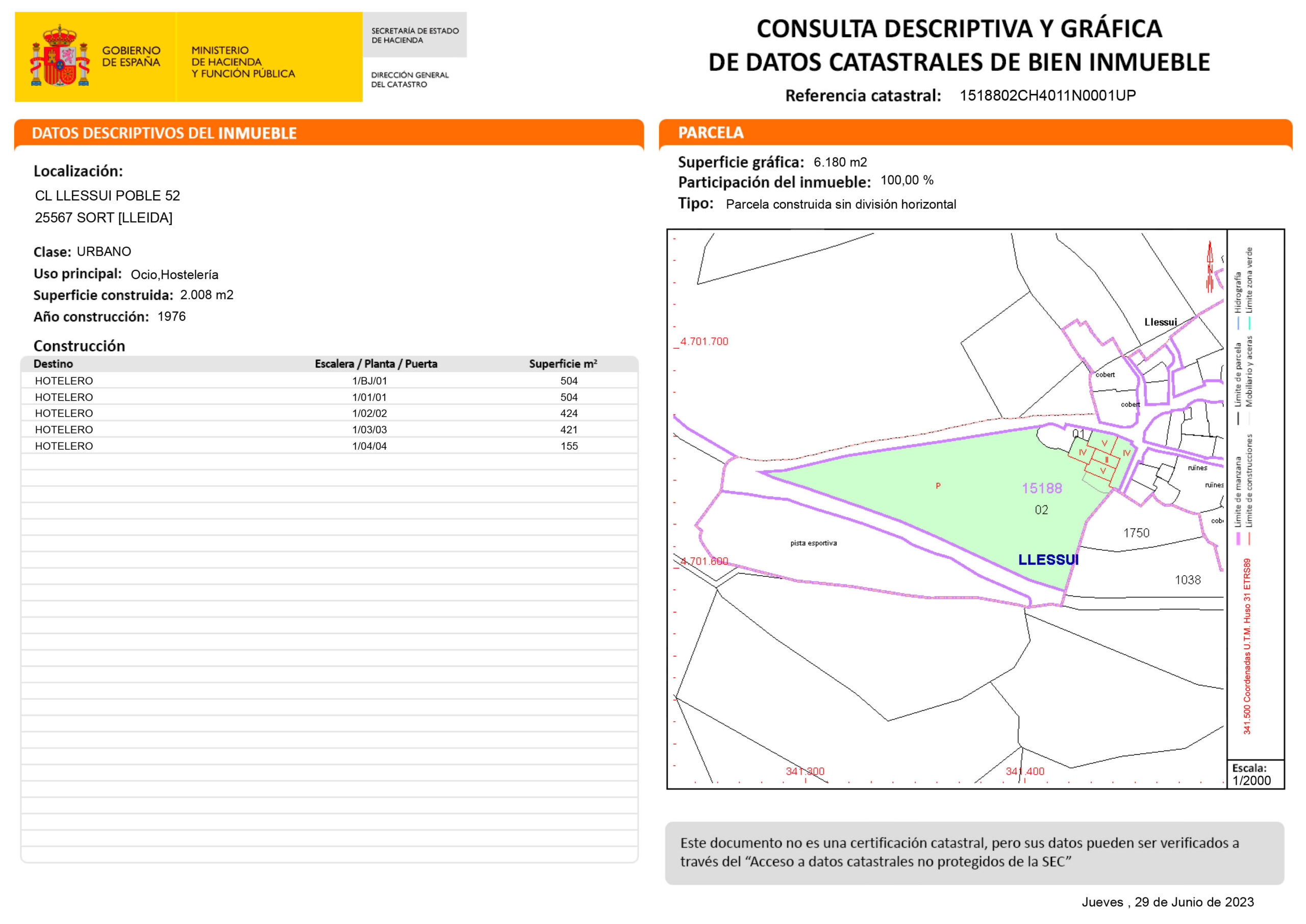Click the red 'P' marker in green parcel

[x=938, y=486]
